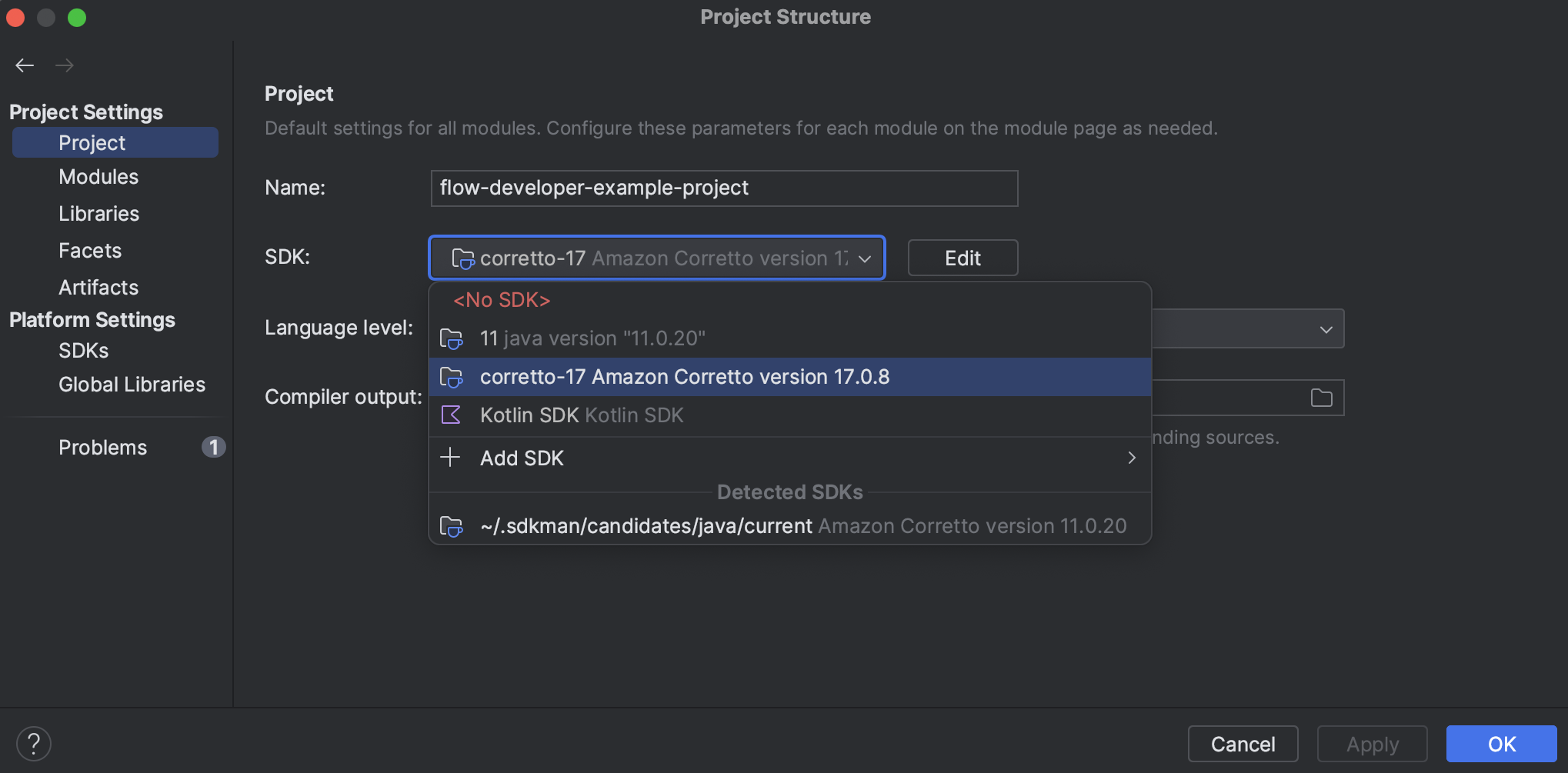Image resolution: width=1568 pixels, height=773 pixels.
Task: Open help via the question mark icon
Action: pyautogui.click(x=34, y=743)
